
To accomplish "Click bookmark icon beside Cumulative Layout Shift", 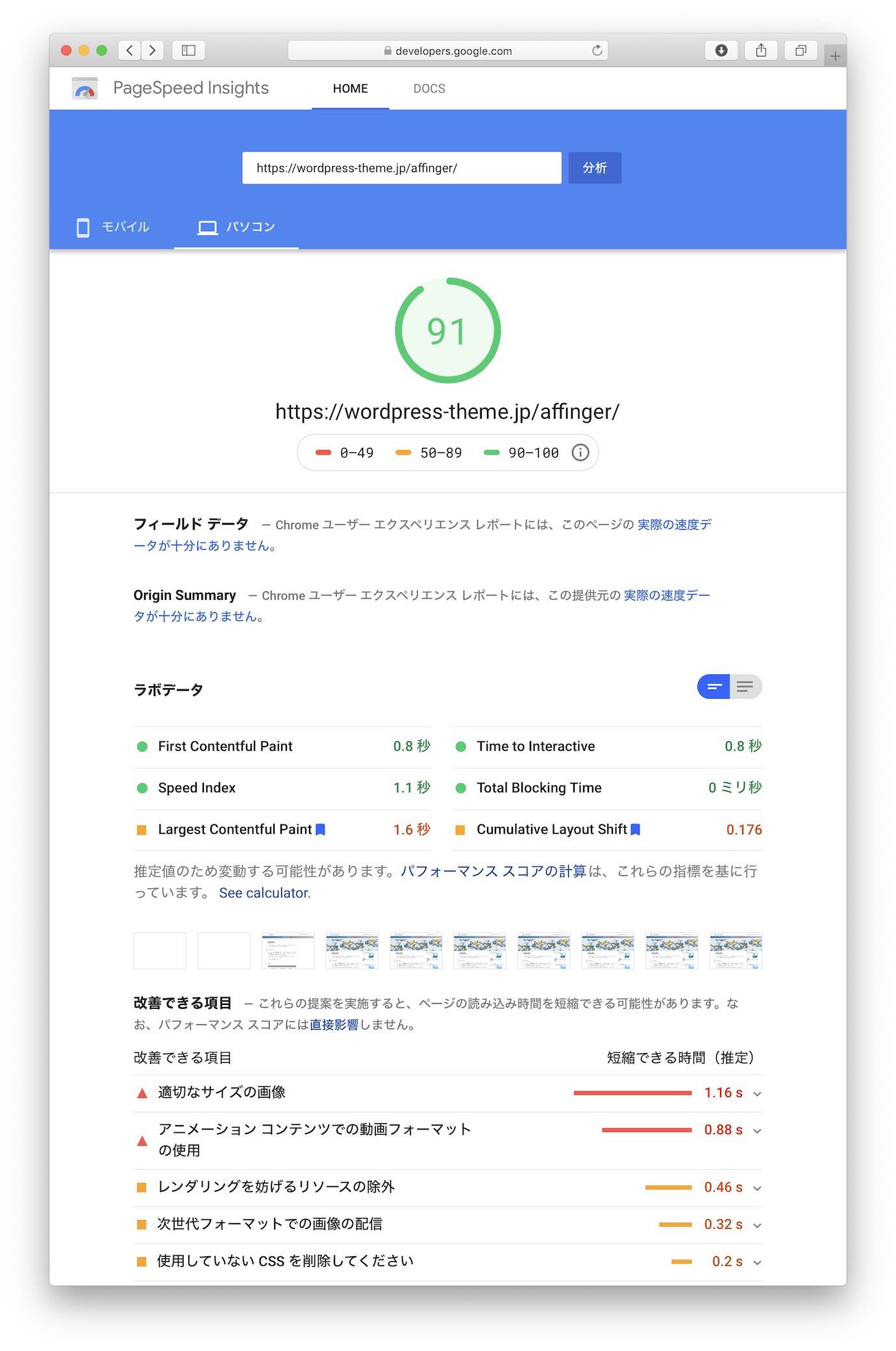I will 636,830.
